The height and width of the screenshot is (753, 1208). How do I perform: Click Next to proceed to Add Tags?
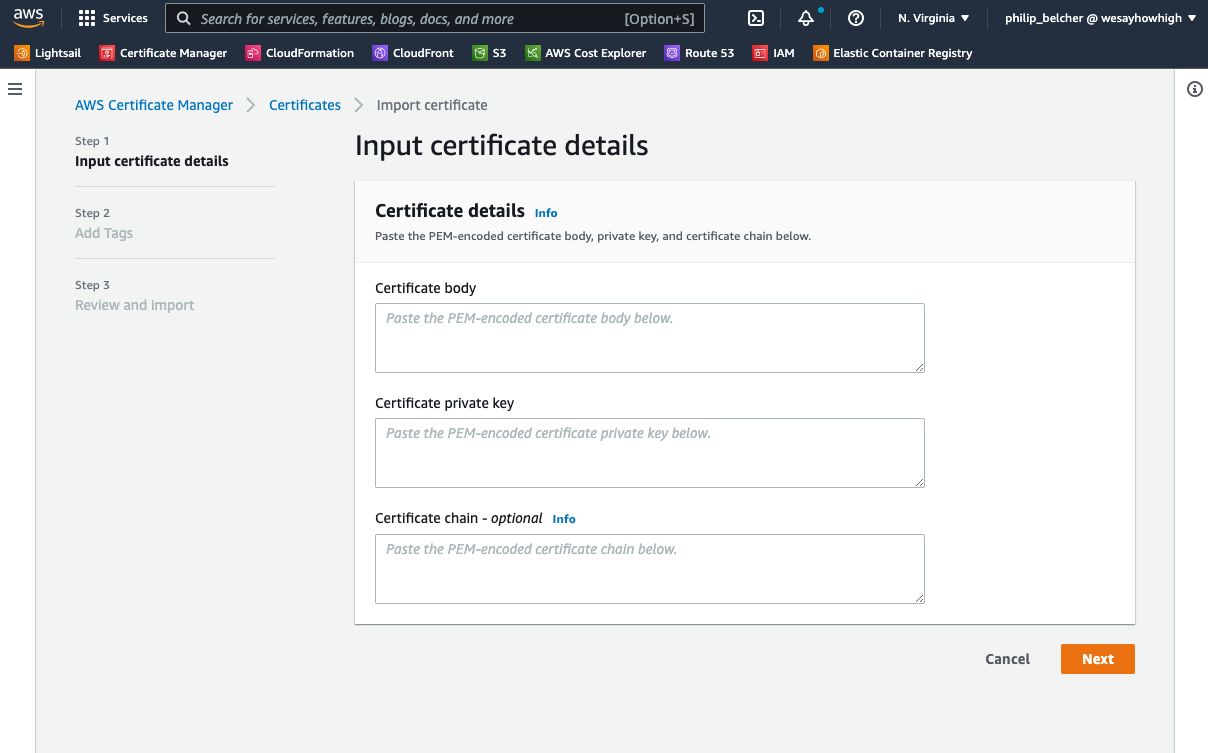click(x=1097, y=658)
